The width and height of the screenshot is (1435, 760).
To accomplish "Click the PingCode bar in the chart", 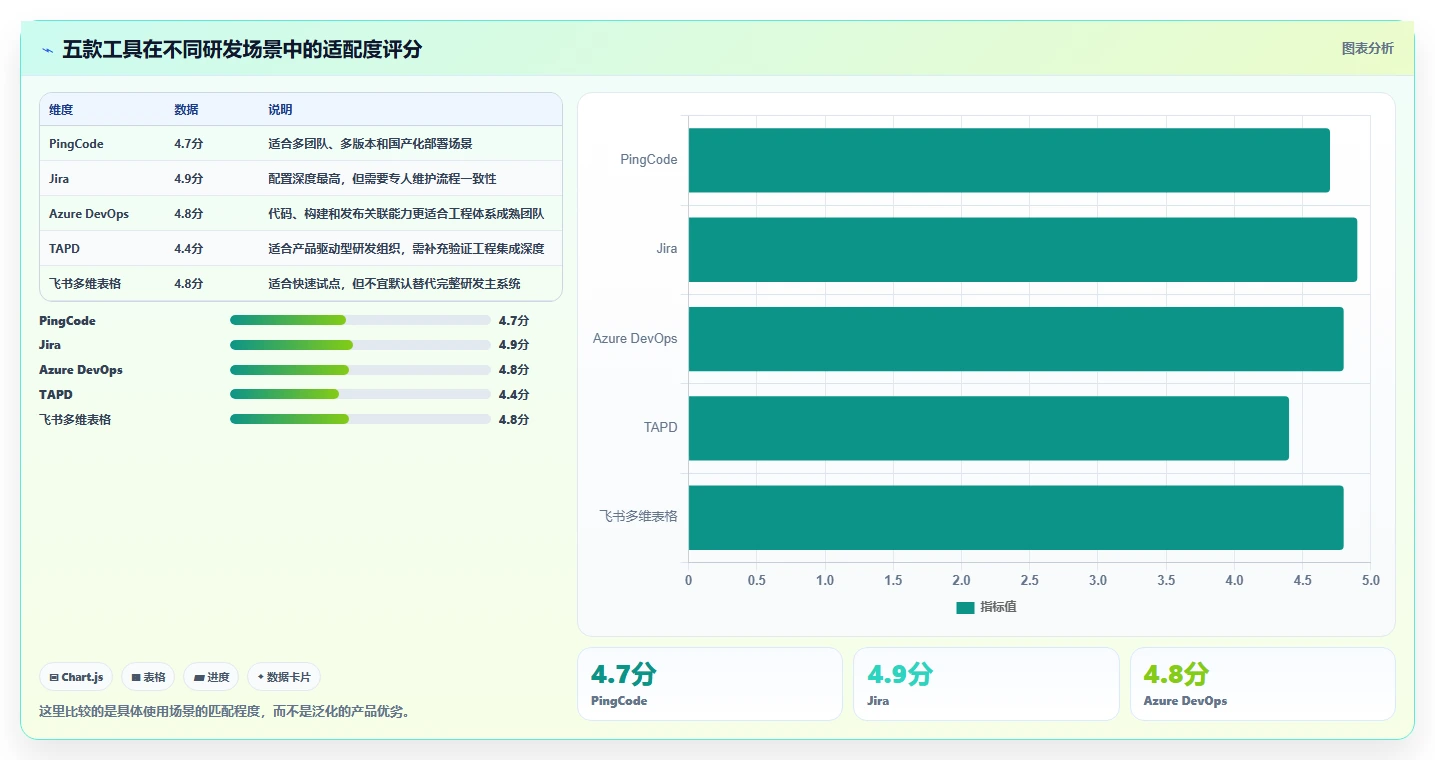I will pos(1009,160).
